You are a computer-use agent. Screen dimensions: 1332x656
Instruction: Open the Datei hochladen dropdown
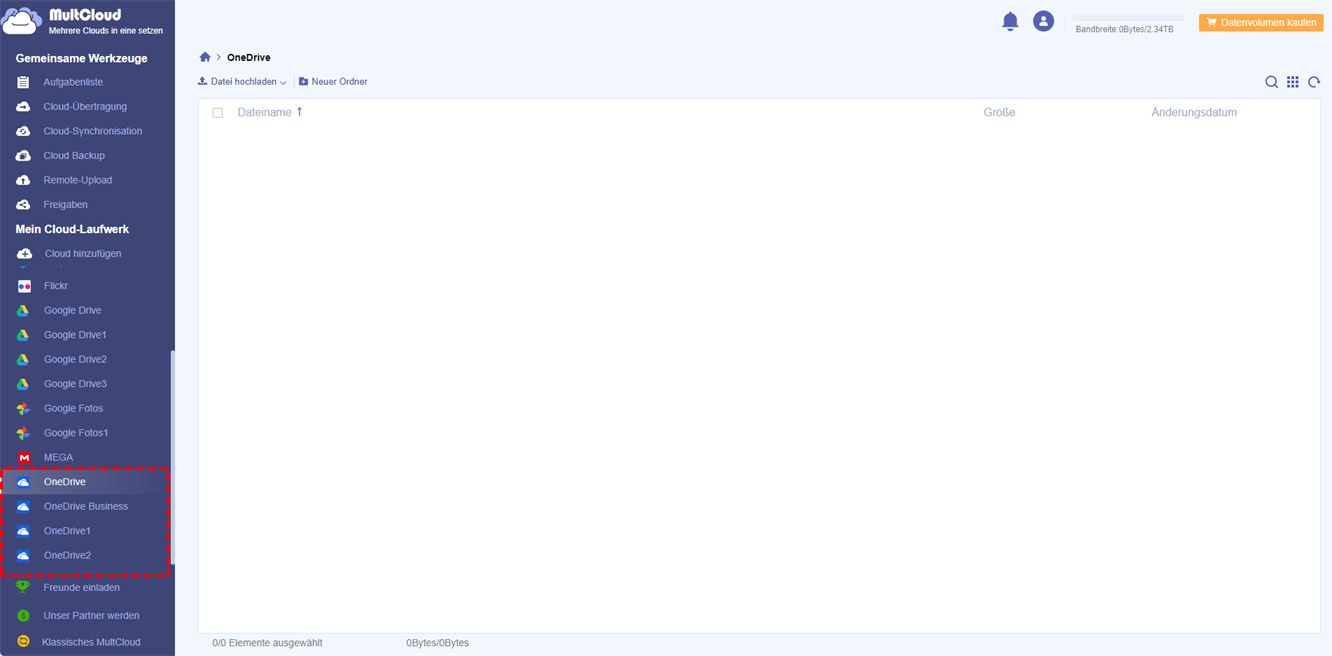tap(242, 82)
